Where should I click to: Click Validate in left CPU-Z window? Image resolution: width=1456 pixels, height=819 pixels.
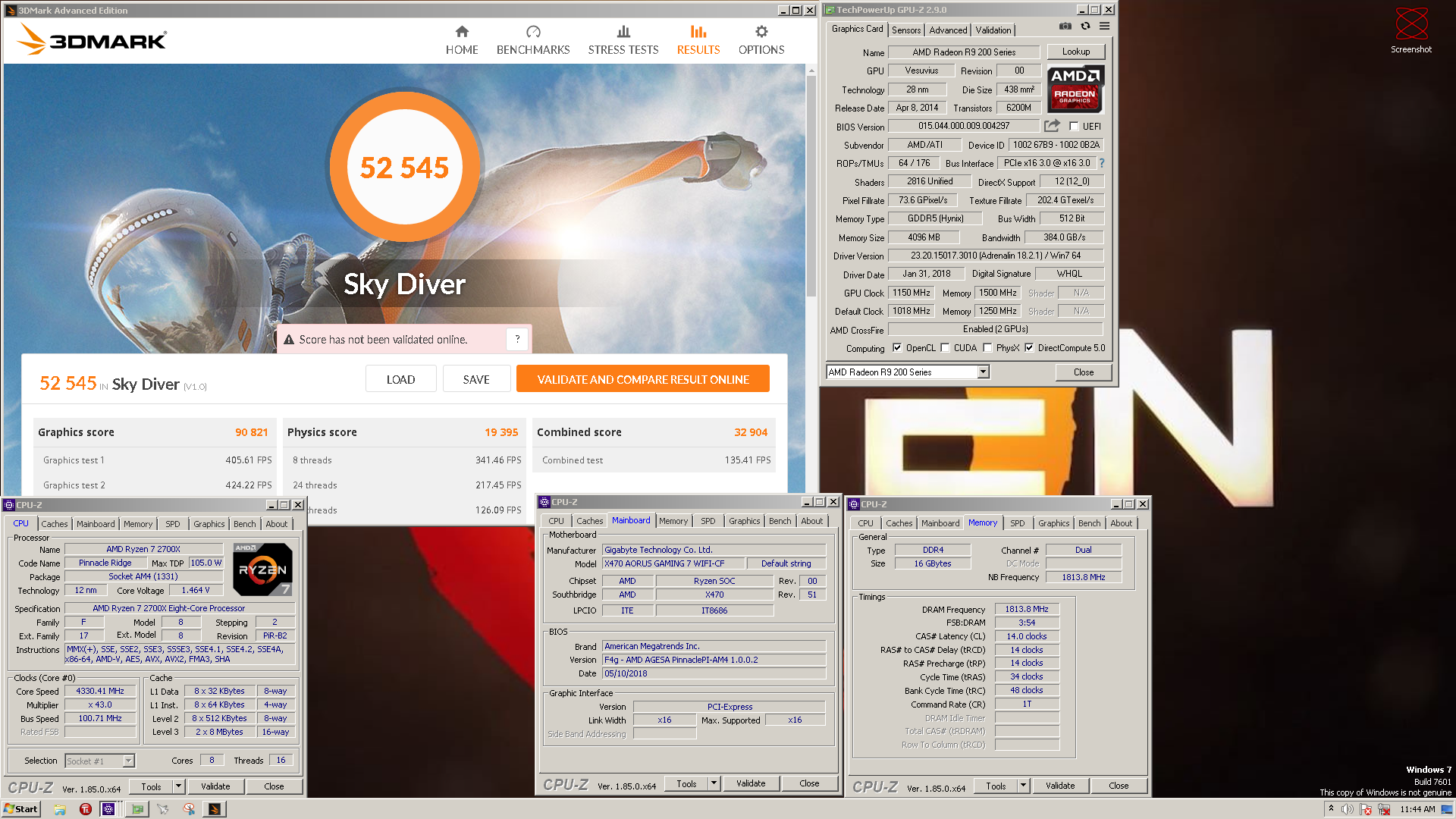coord(215,786)
